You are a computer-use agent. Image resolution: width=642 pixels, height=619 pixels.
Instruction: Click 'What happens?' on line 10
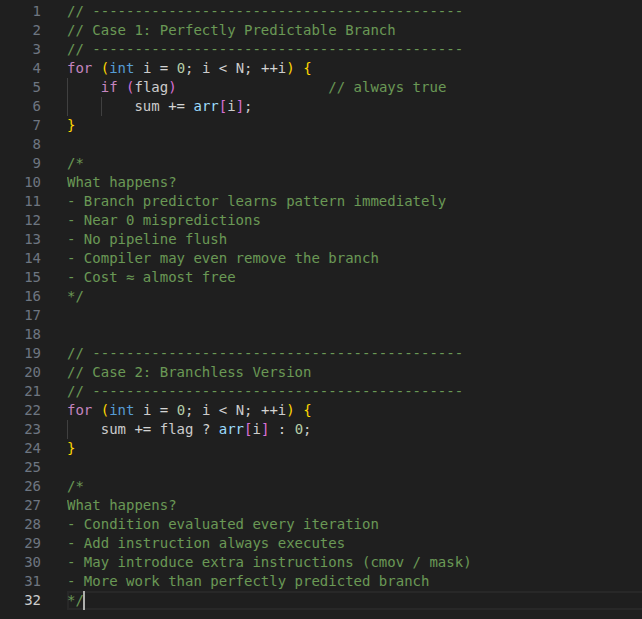point(122,182)
